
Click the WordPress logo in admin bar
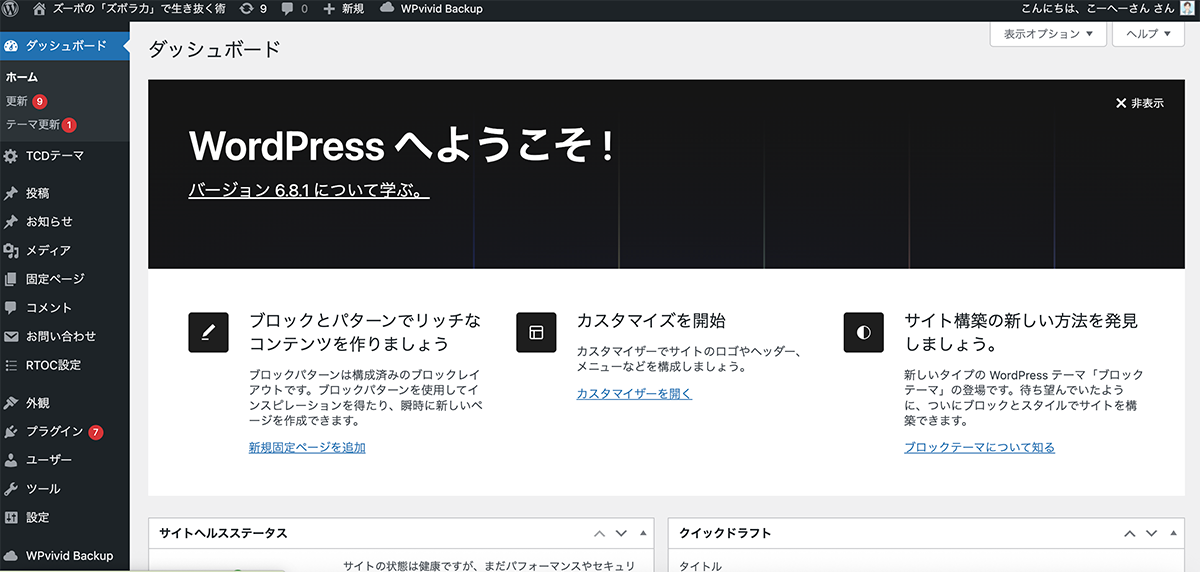12,9
